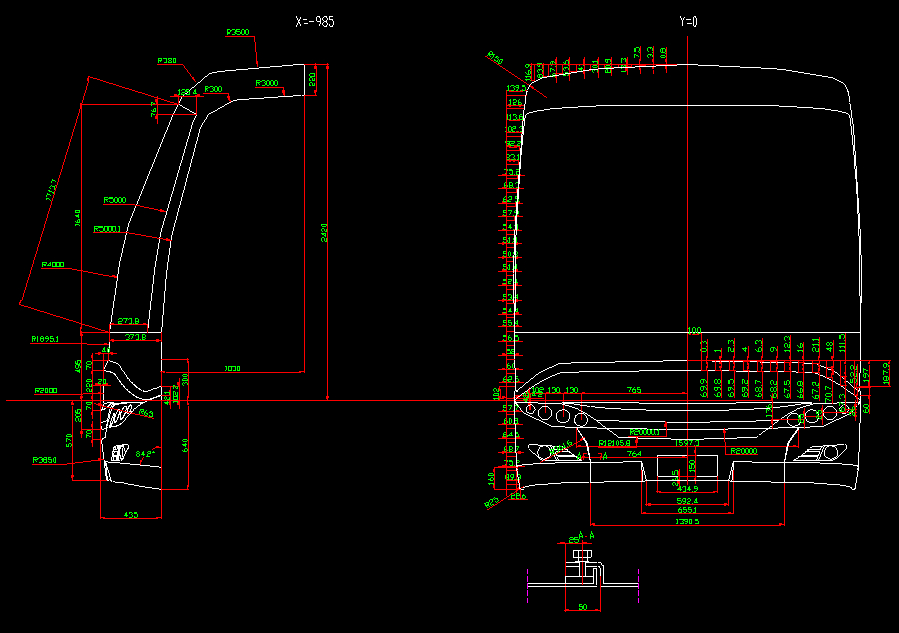Screen dimensions: 899x633
Task: Click the X=-985 view label text
Action: click(313, 18)
